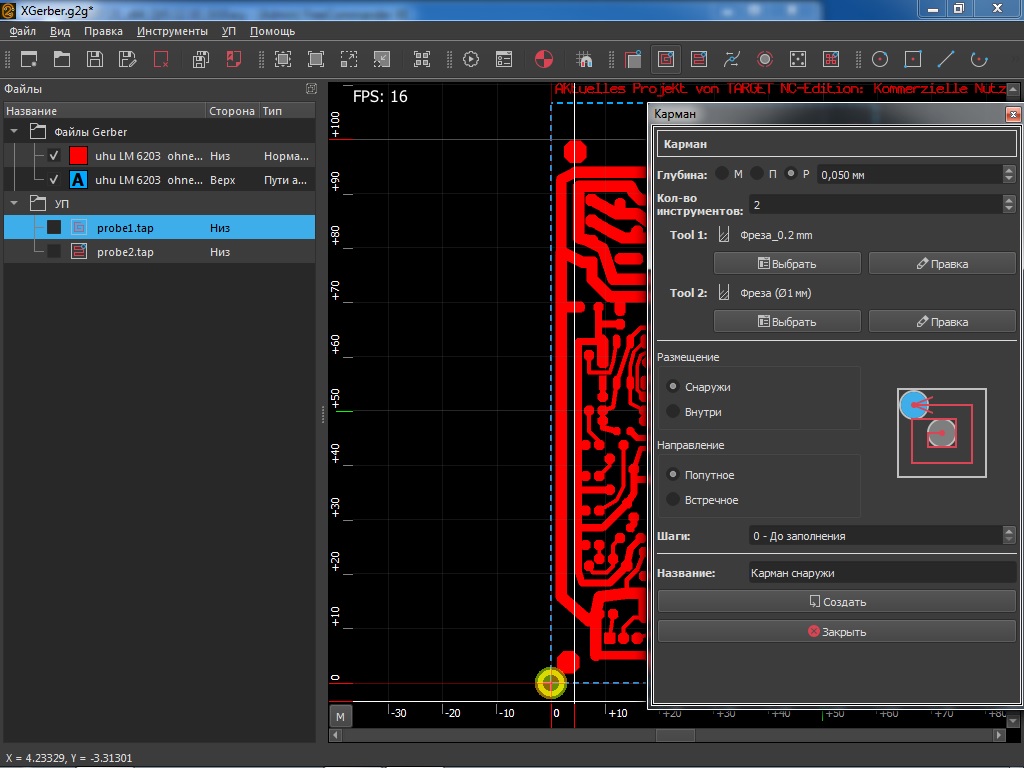Click the Zoom in dashed-frame arrow icon
This screenshot has width=1024, height=768.
[x=349, y=59]
